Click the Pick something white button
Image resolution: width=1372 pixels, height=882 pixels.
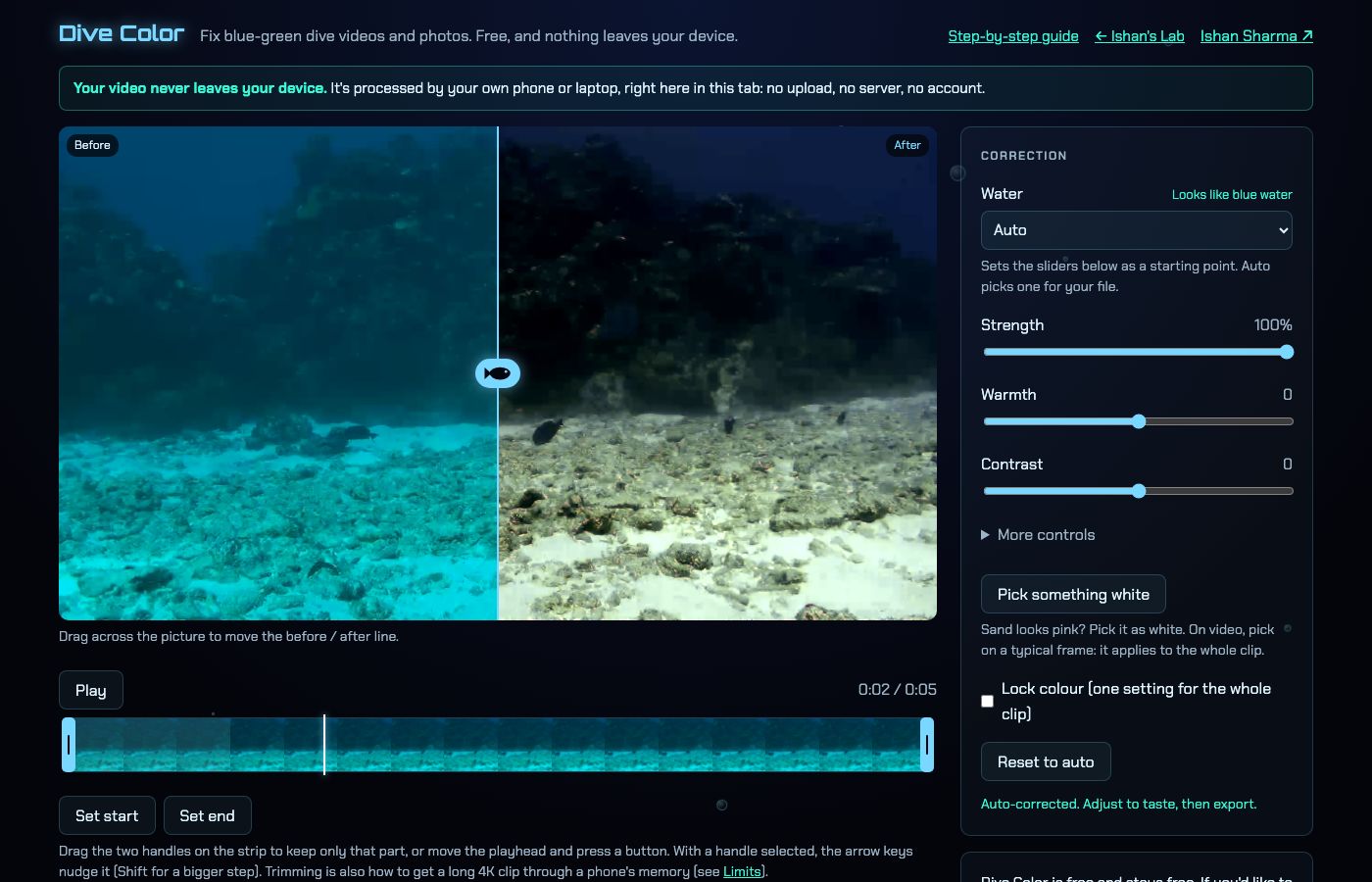point(1073,594)
